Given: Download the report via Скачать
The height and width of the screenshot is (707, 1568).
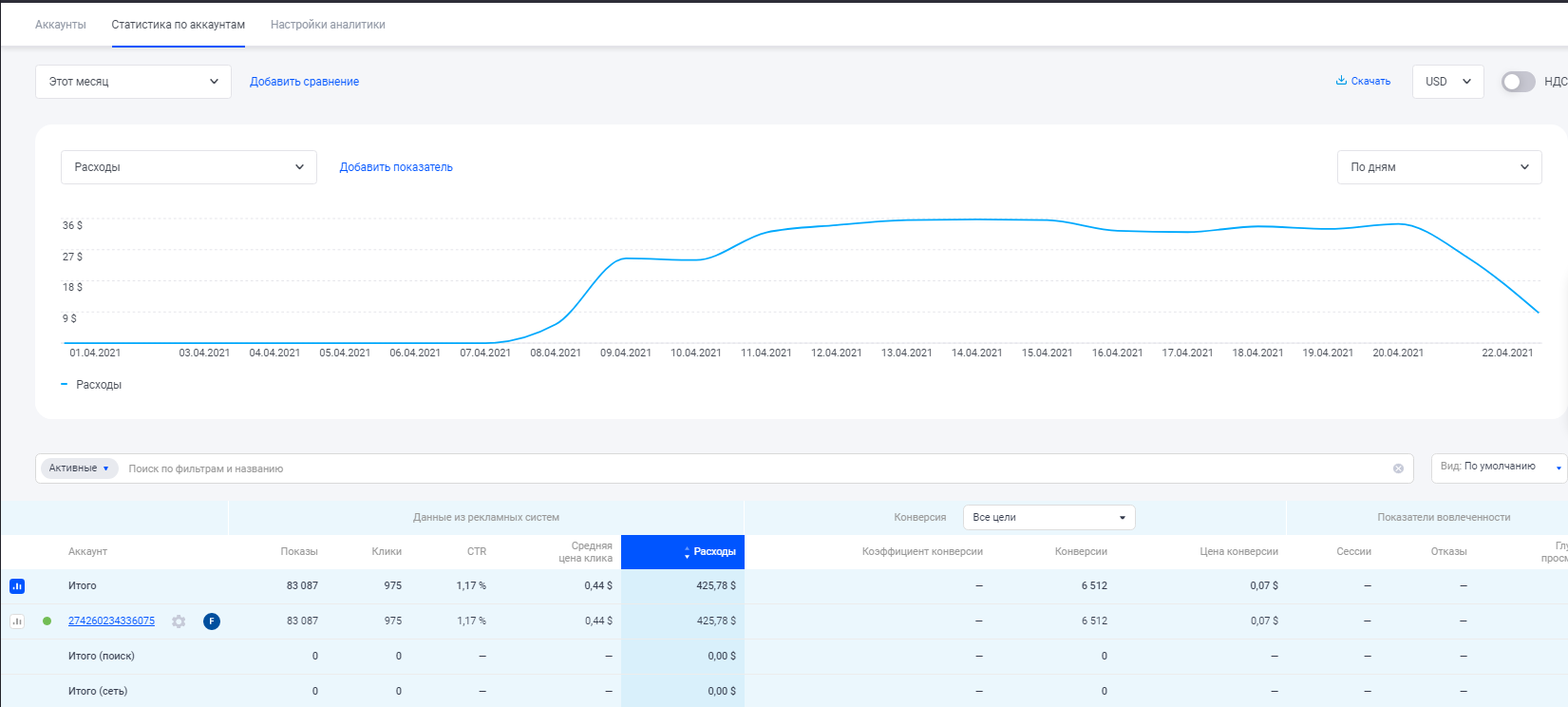Looking at the screenshot, I should [1363, 82].
